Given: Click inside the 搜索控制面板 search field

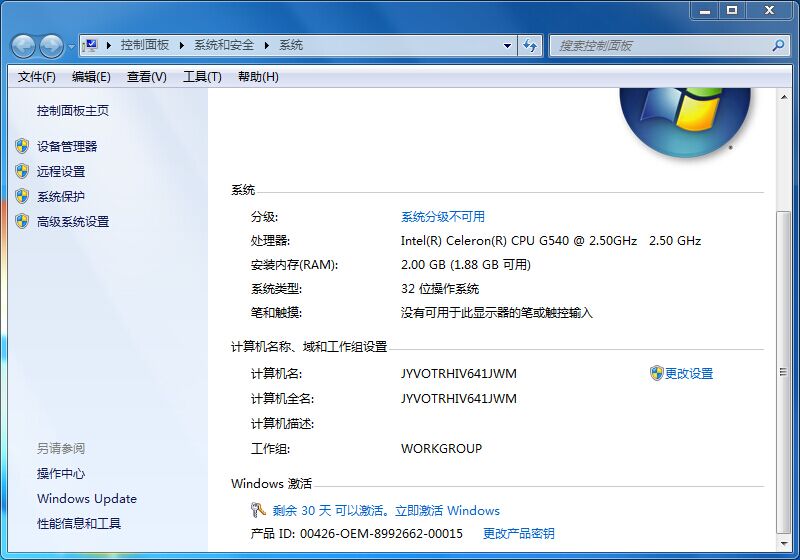Looking at the screenshot, I should 660,45.
